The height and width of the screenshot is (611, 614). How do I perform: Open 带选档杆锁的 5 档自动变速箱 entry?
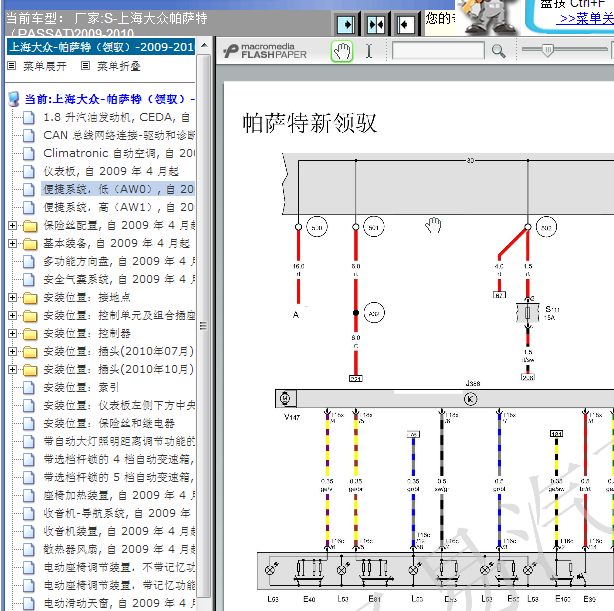pyautogui.click(x=119, y=477)
